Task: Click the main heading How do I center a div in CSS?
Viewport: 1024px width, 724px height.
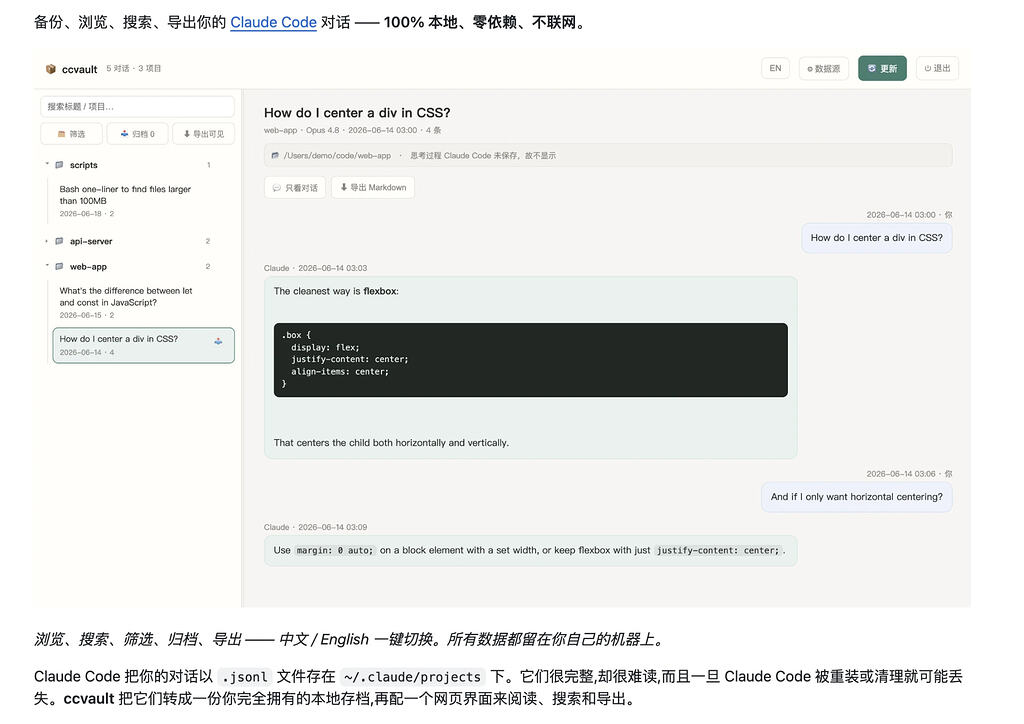Action: pyautogui.click(x=357, y=112)
